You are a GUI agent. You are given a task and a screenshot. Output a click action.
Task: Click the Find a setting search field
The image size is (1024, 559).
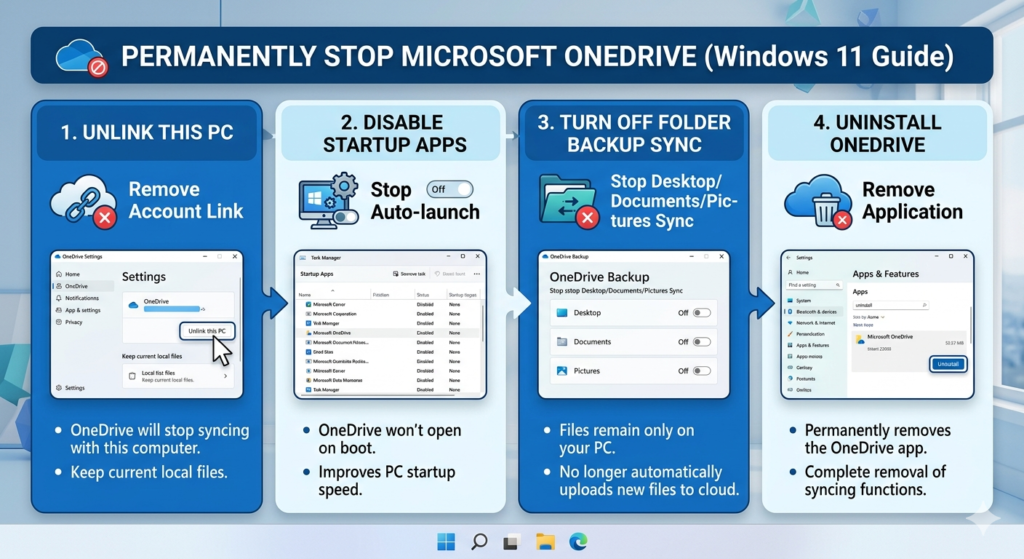click(x=814, y=285)
